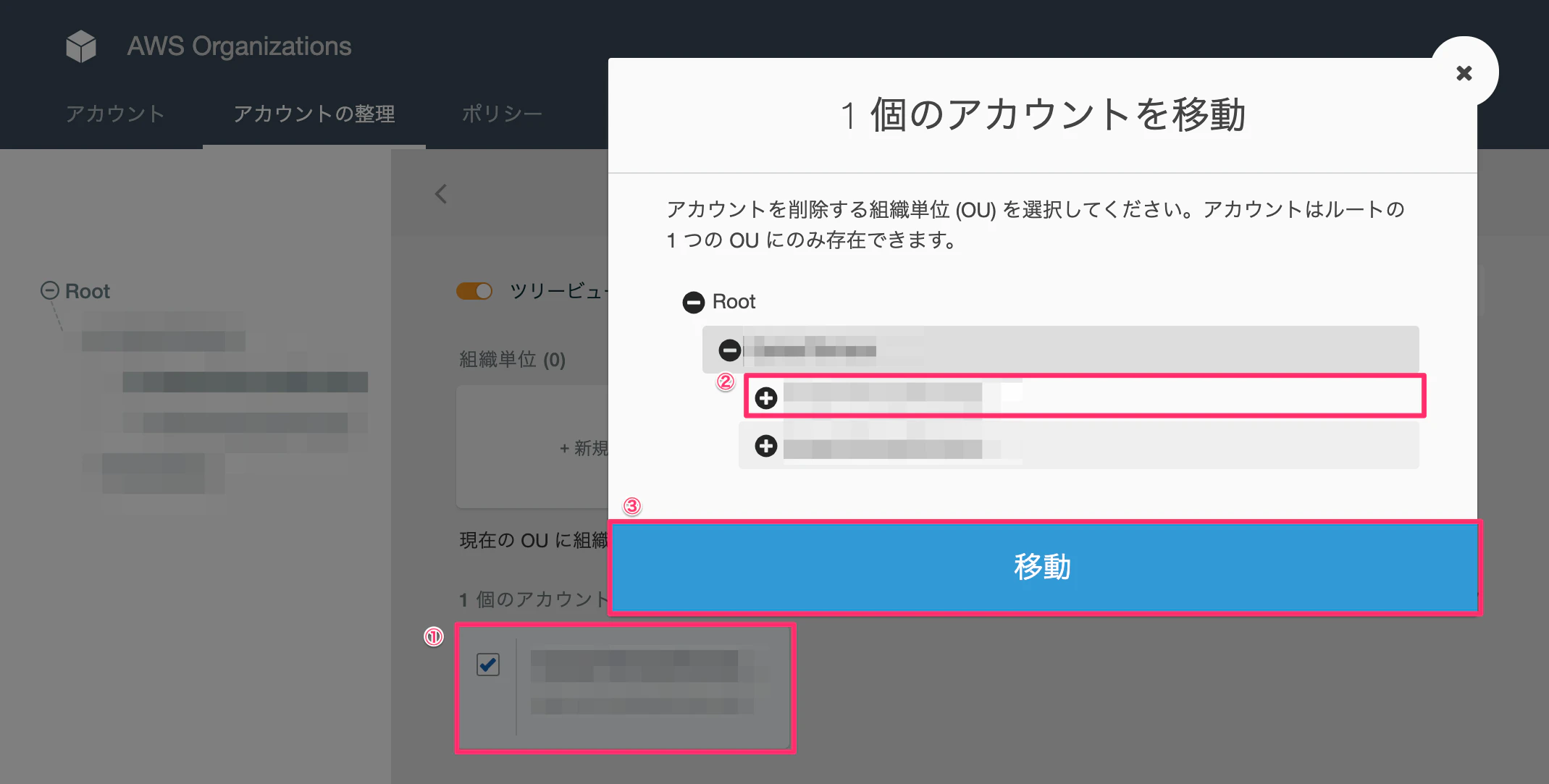Expand the highlighted first child OU
Viewport: 1549px width, 784px height.
765,397
